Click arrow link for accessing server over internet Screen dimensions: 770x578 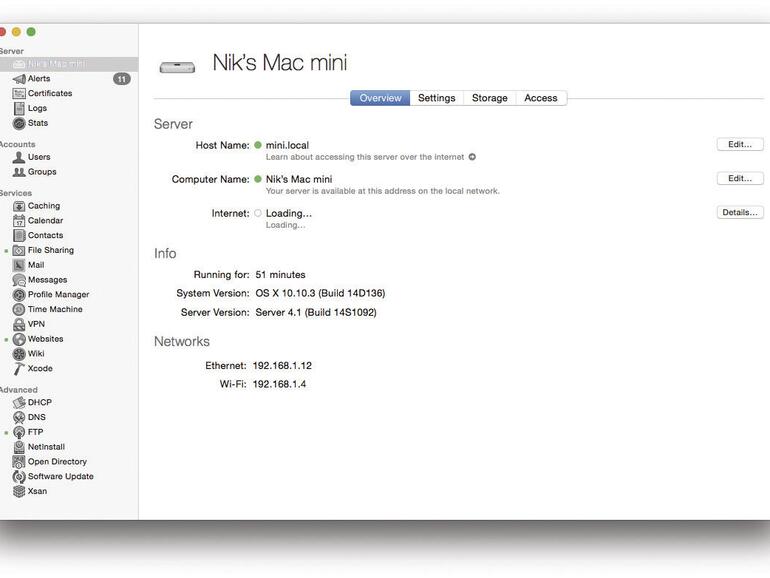(x=472, y=157)
